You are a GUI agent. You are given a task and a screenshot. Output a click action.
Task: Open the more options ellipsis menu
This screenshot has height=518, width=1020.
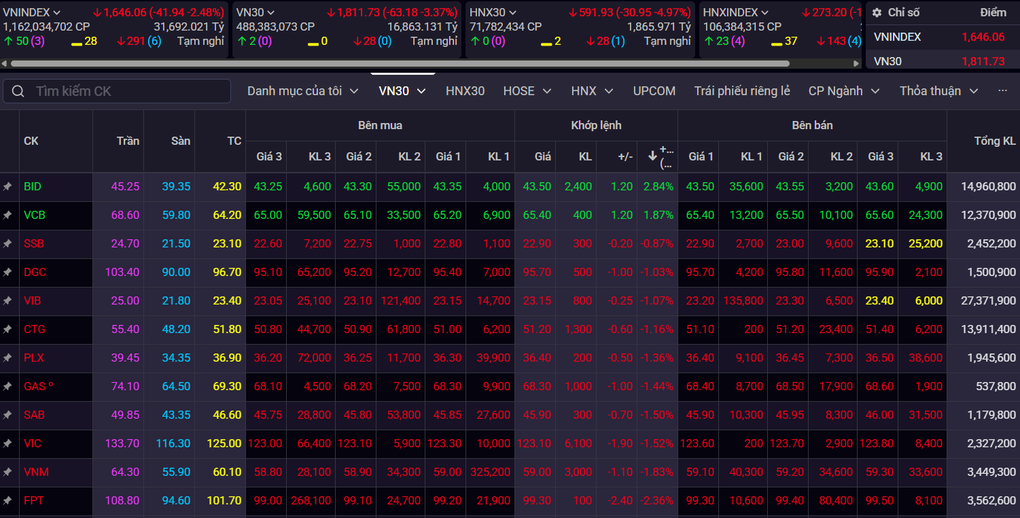click(x=1002, y=90)
